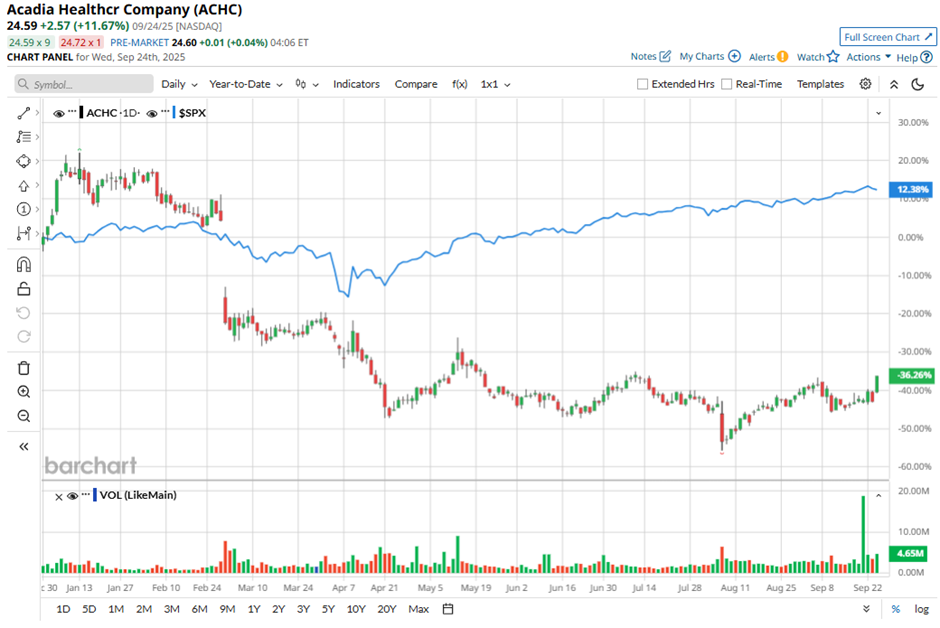Select the 1M time range
Image resolution: width=940 pixels, height=628 pixels.
pyautogui.click(x=116, y=609)
